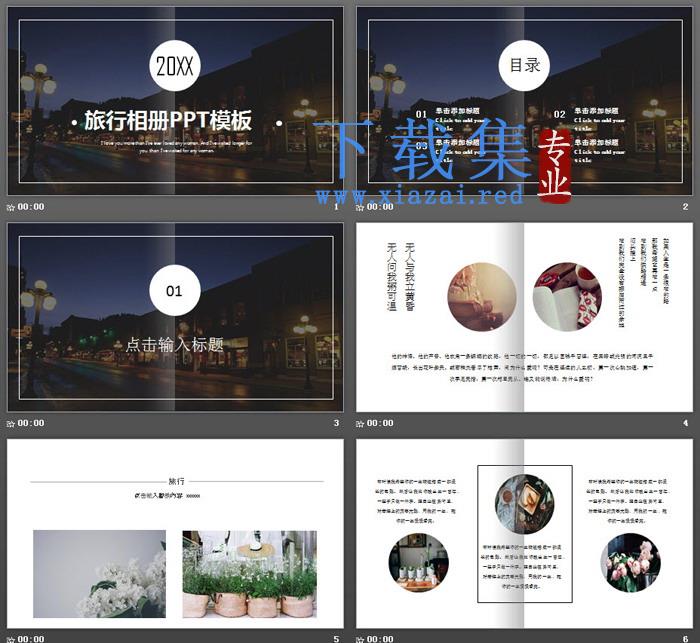The image size is (700, 643).
Task: Click the 目录 circle on slide 2
Action: click(x=524, y=65)
